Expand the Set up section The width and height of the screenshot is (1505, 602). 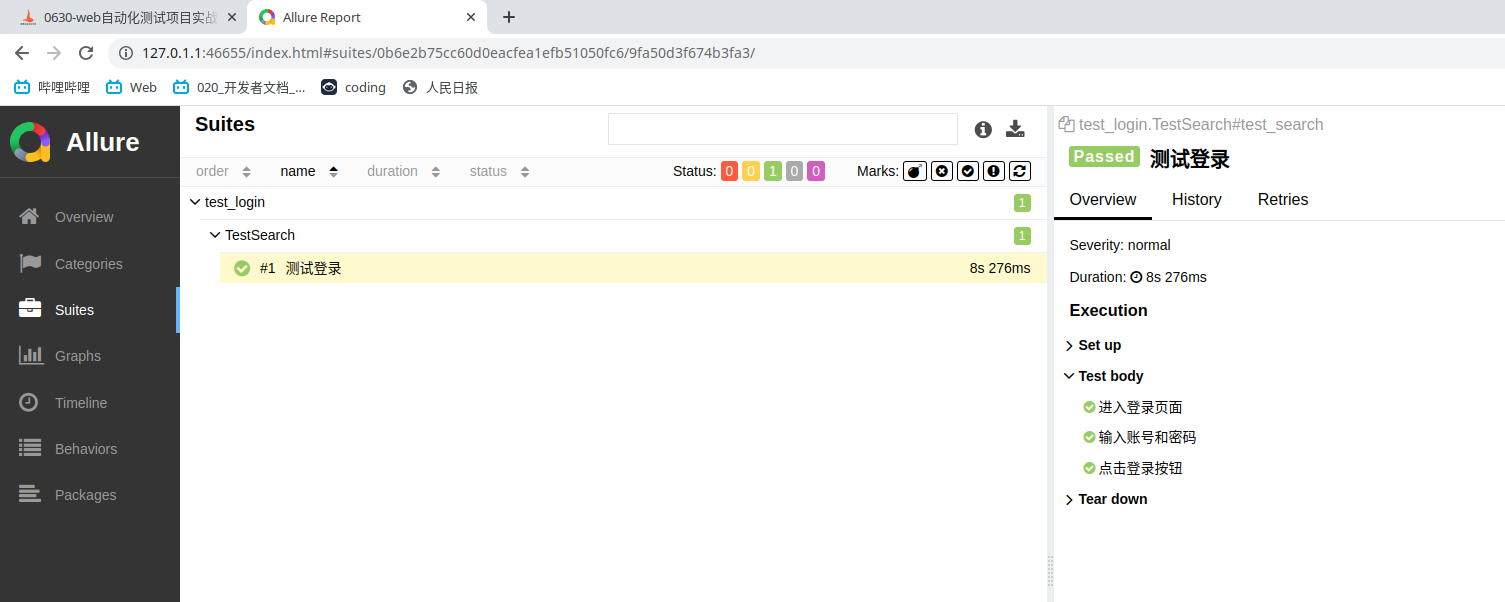(1093, 345)
